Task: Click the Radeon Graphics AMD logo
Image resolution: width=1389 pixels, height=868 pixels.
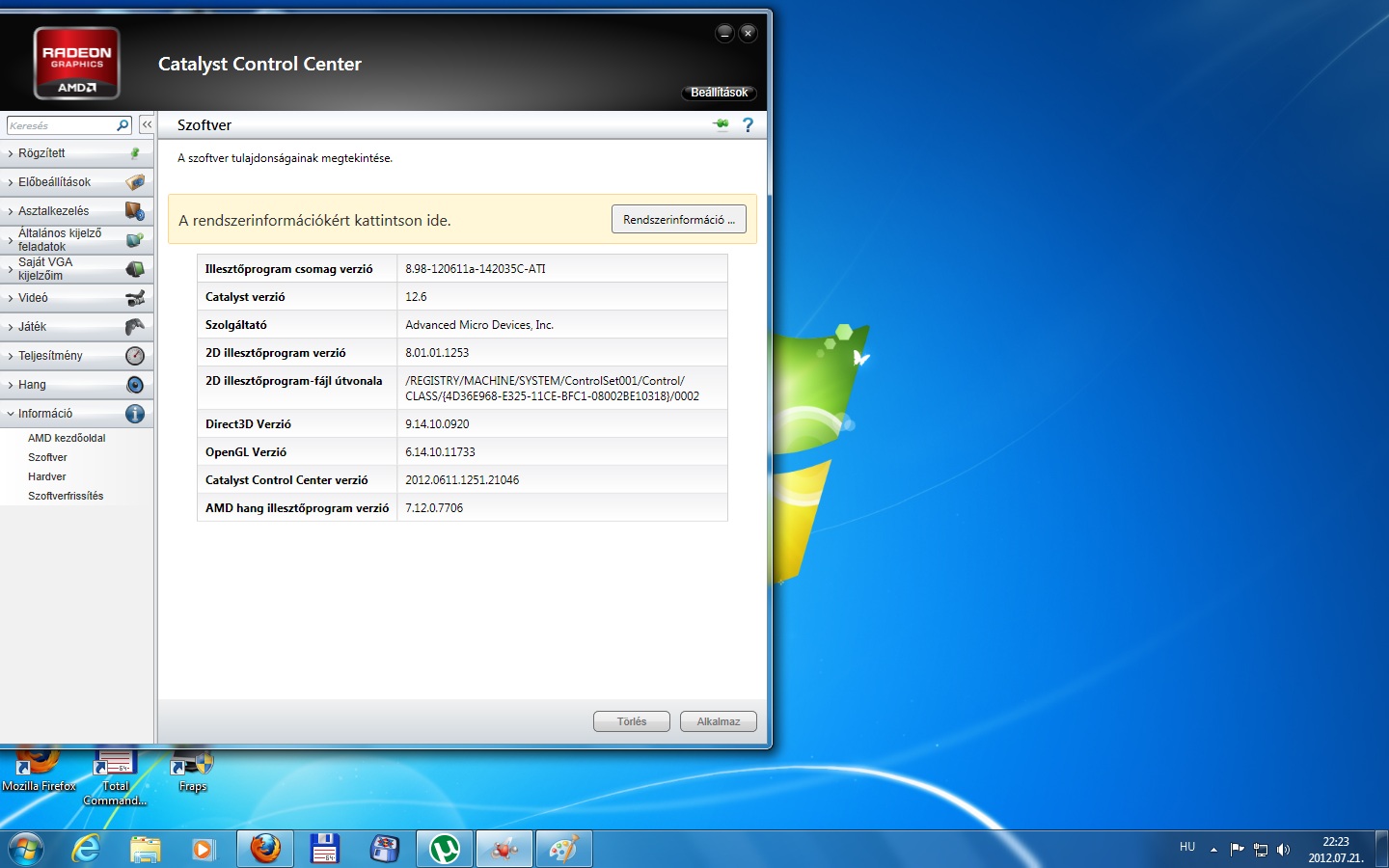Action: pyautogui.click(x=77, y=64)
